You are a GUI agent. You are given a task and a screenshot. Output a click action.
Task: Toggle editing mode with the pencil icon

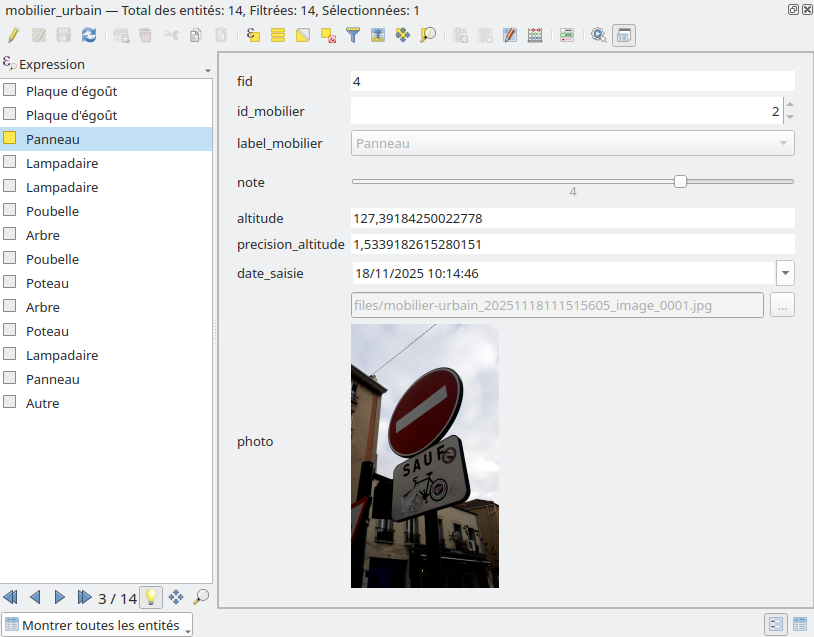[x=13, y=35]
